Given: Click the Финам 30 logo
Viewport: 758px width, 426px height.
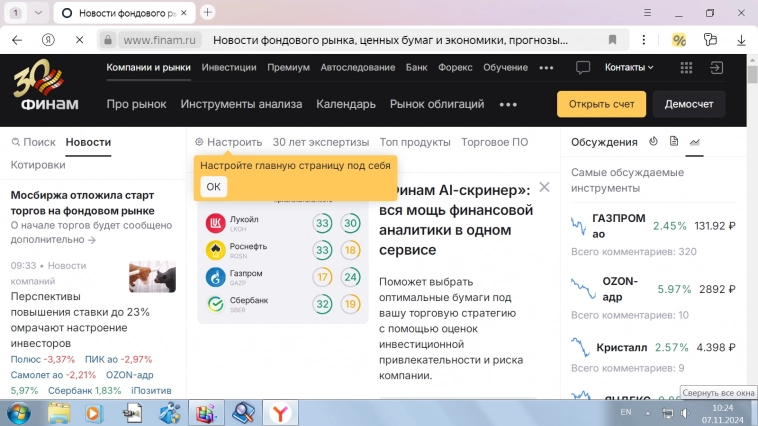Looking at the screenshot, I should 45,85.
